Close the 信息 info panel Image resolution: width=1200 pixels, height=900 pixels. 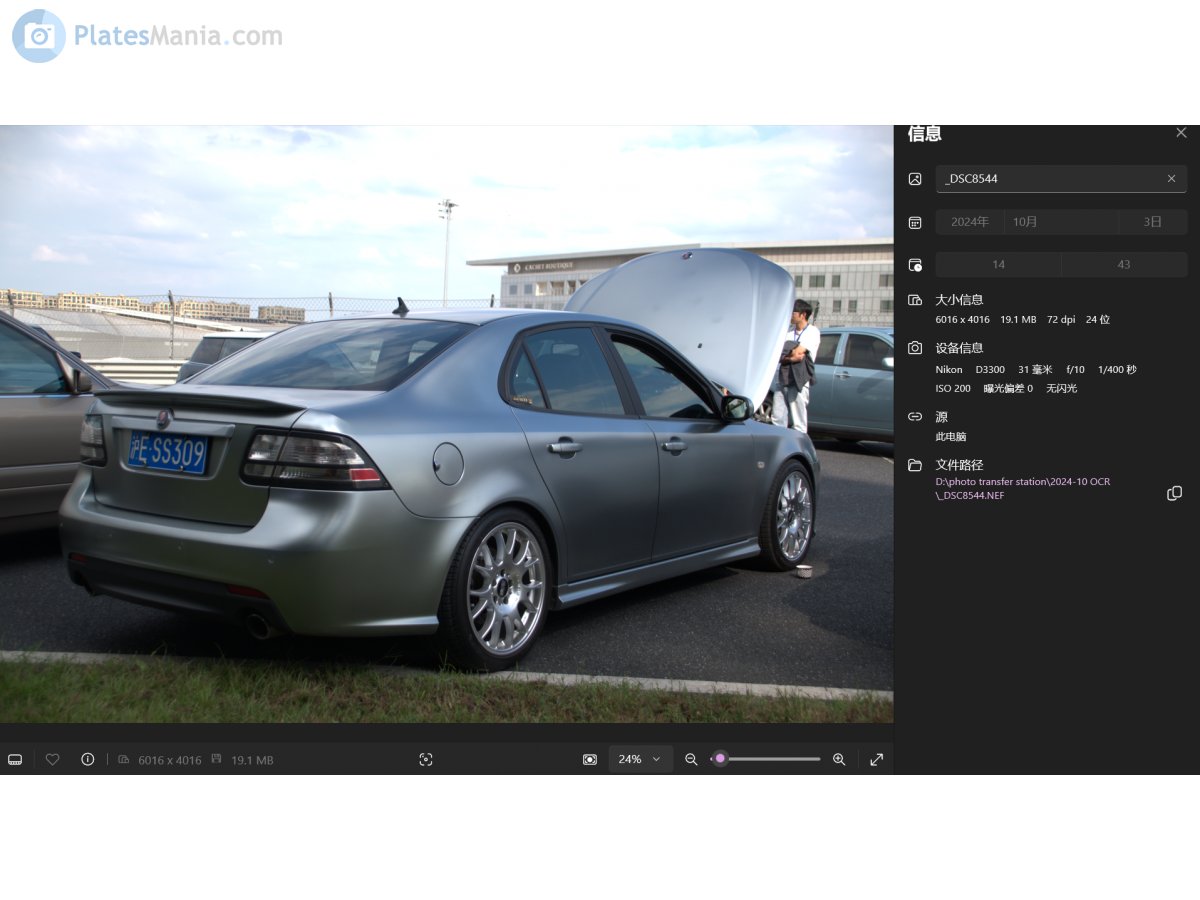[1181, 133]
